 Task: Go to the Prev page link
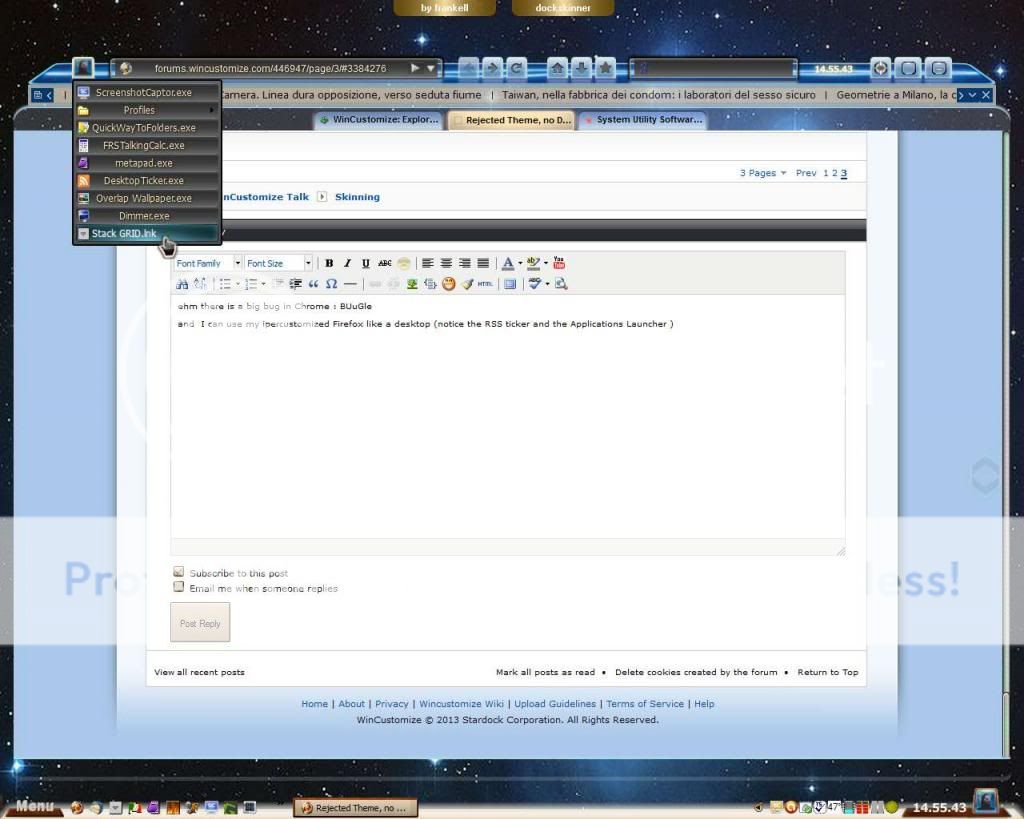[x=806, y=173]
